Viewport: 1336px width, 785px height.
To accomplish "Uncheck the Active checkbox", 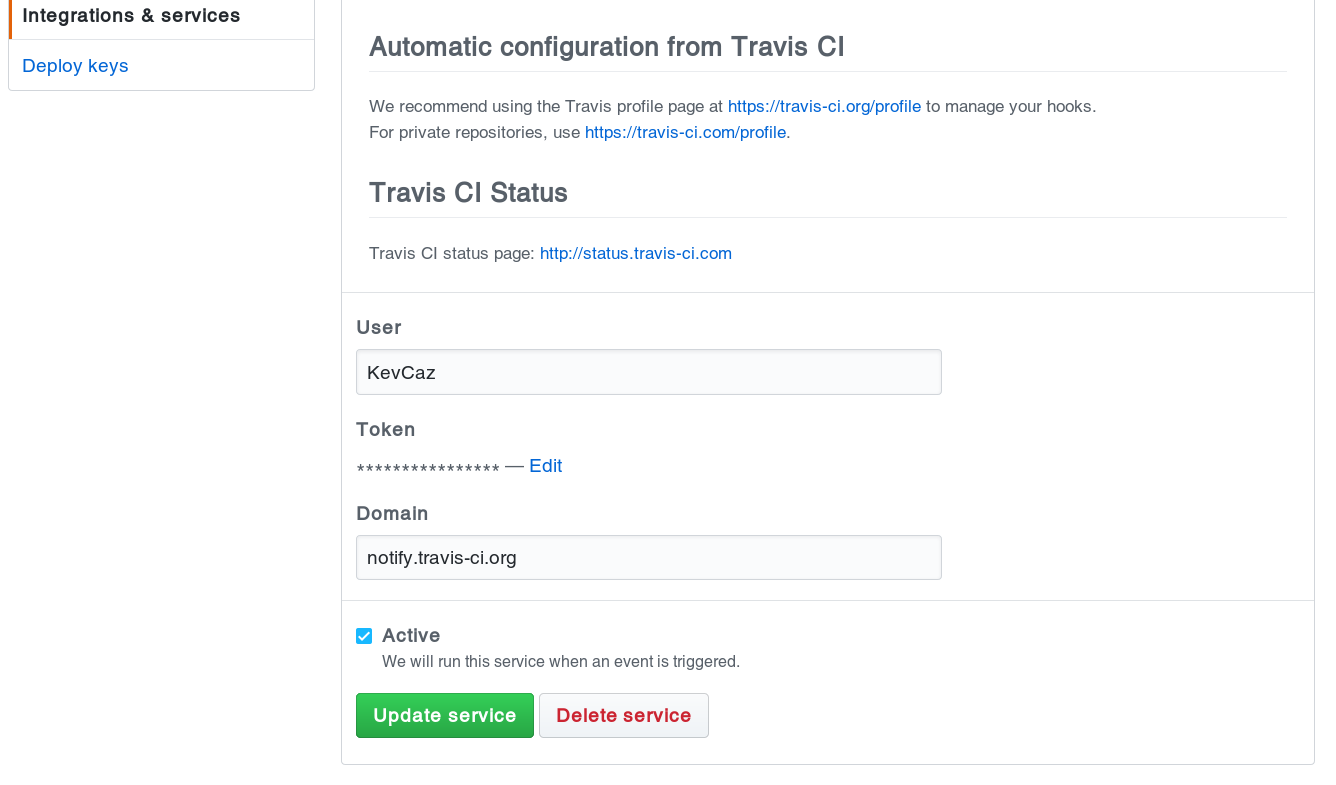I will [364, 636].
